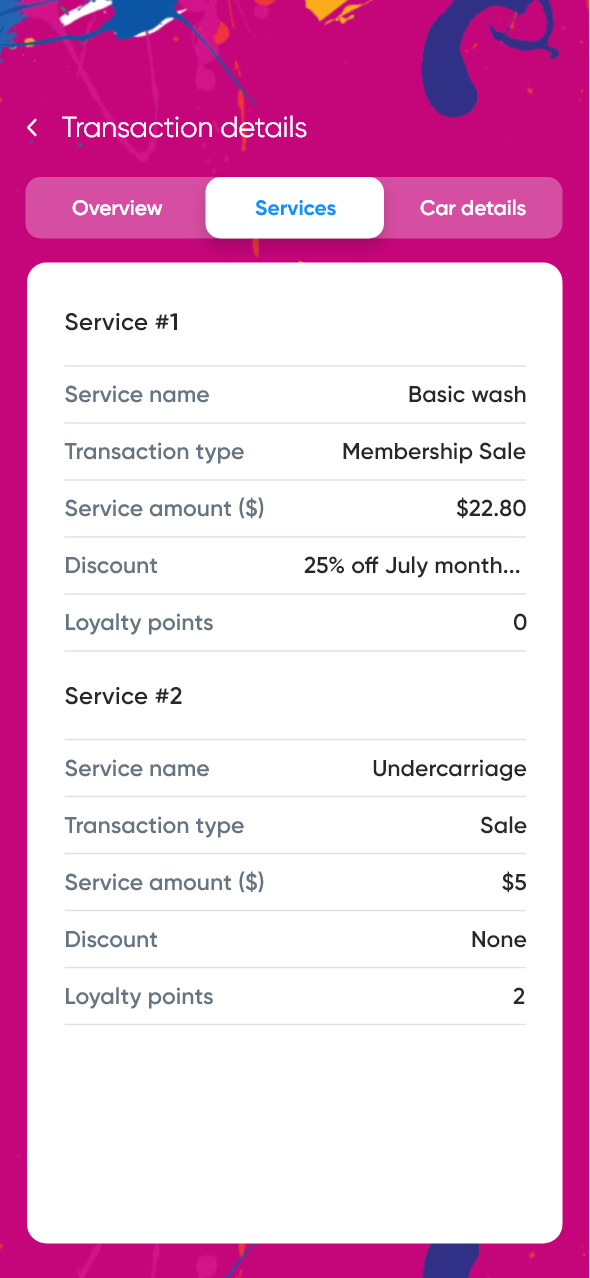Expand truncated 25% off July discount text
The image size is (590, 1278).
[x=413, y=566]
